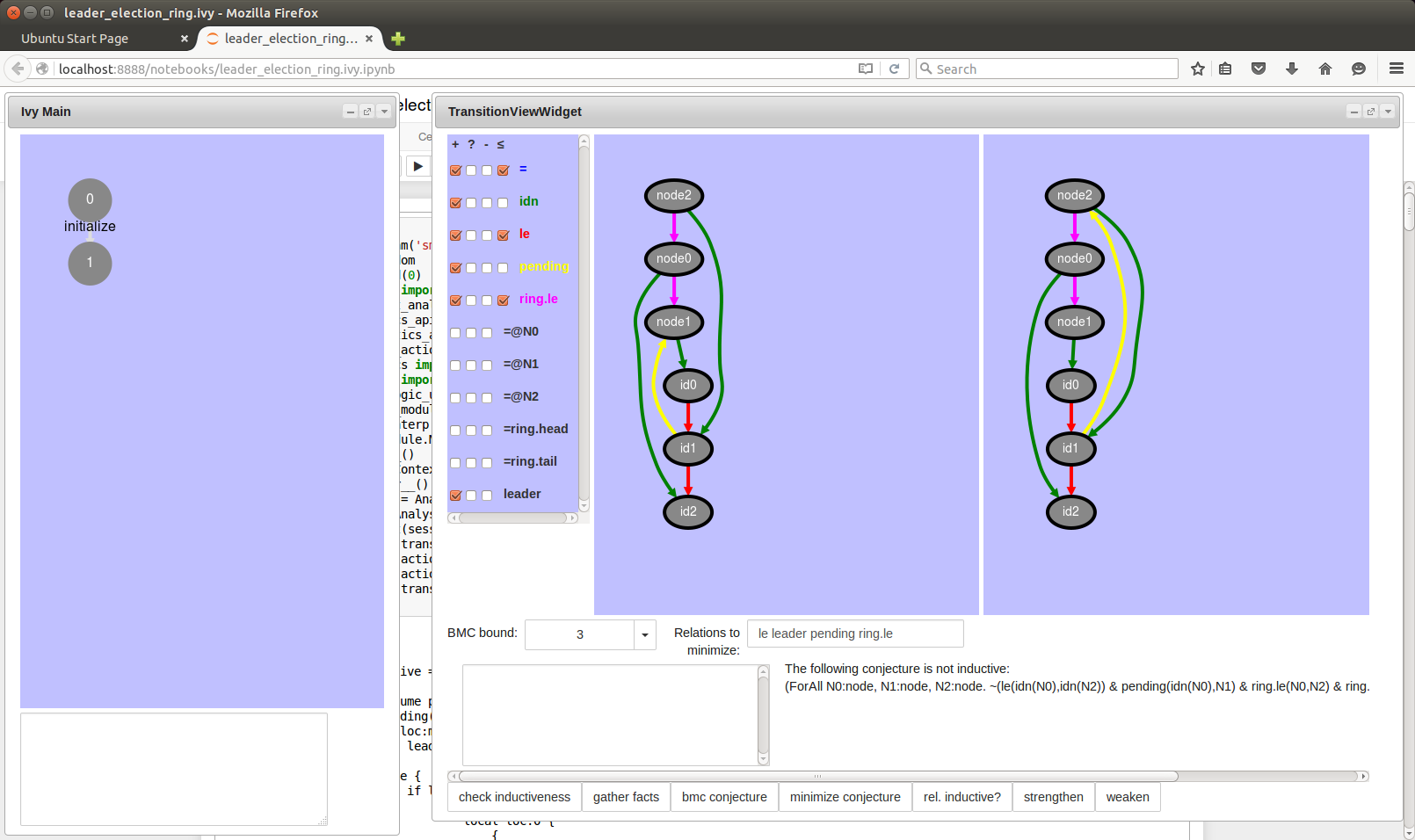Click the notebook run cell play button
Screen dimensions: 1415x840
coord(418,166)
